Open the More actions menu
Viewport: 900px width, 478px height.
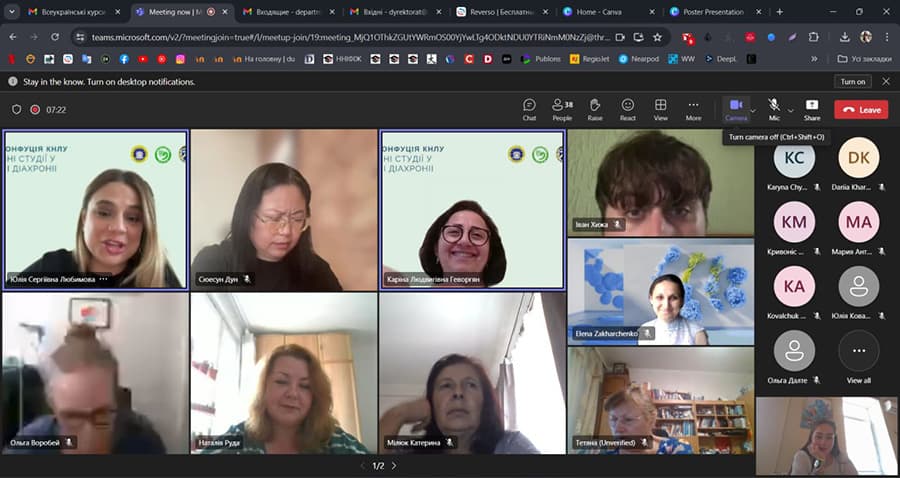693,109
